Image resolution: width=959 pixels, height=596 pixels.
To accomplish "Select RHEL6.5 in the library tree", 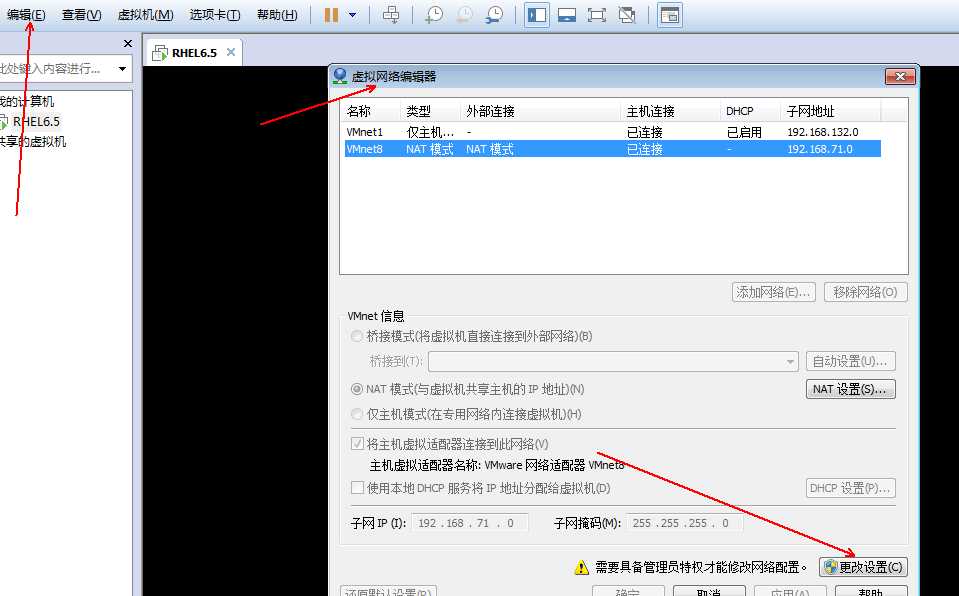I will [x=36, y=121].
